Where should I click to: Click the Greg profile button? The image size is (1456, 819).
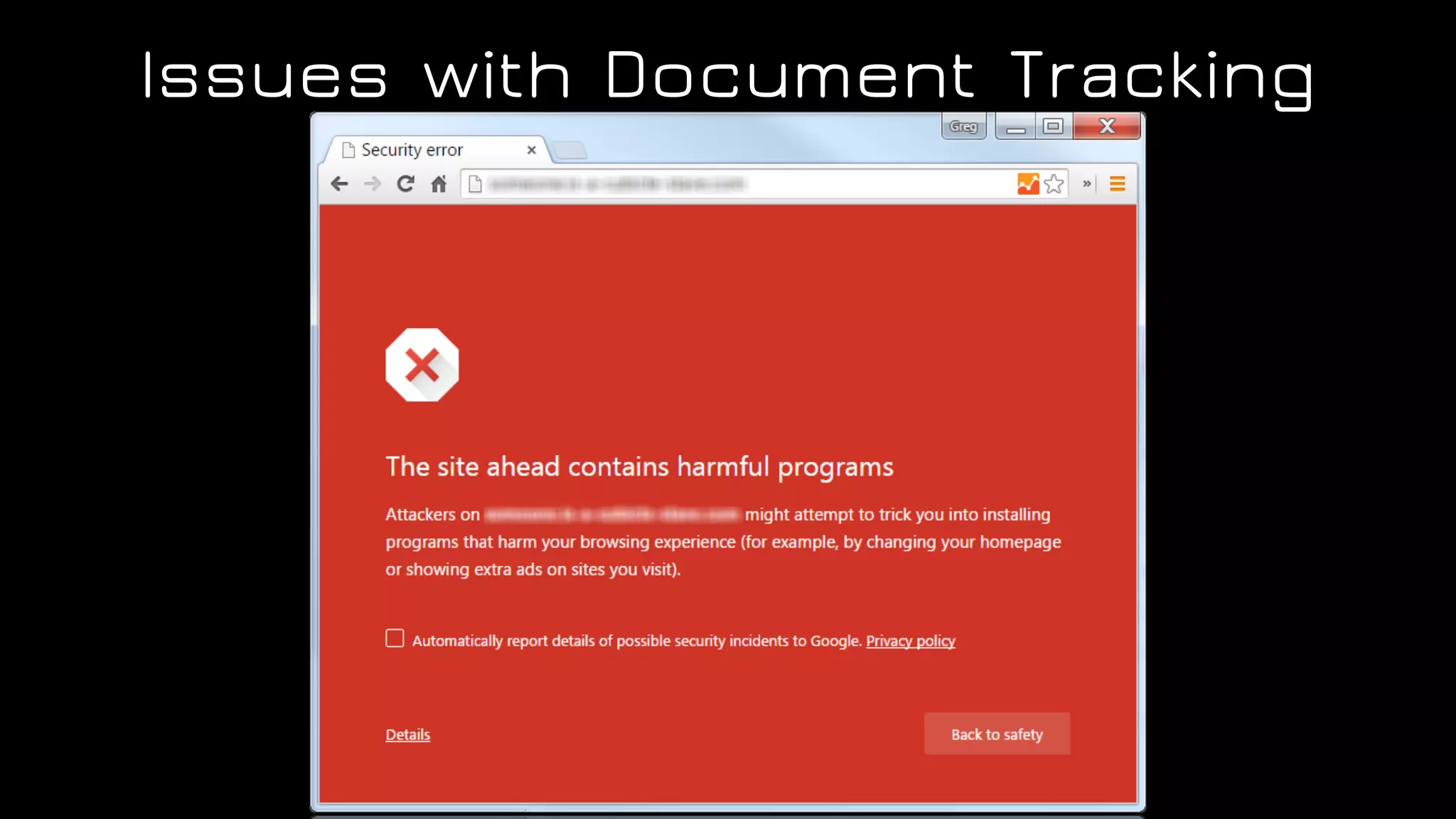[963, 126]
